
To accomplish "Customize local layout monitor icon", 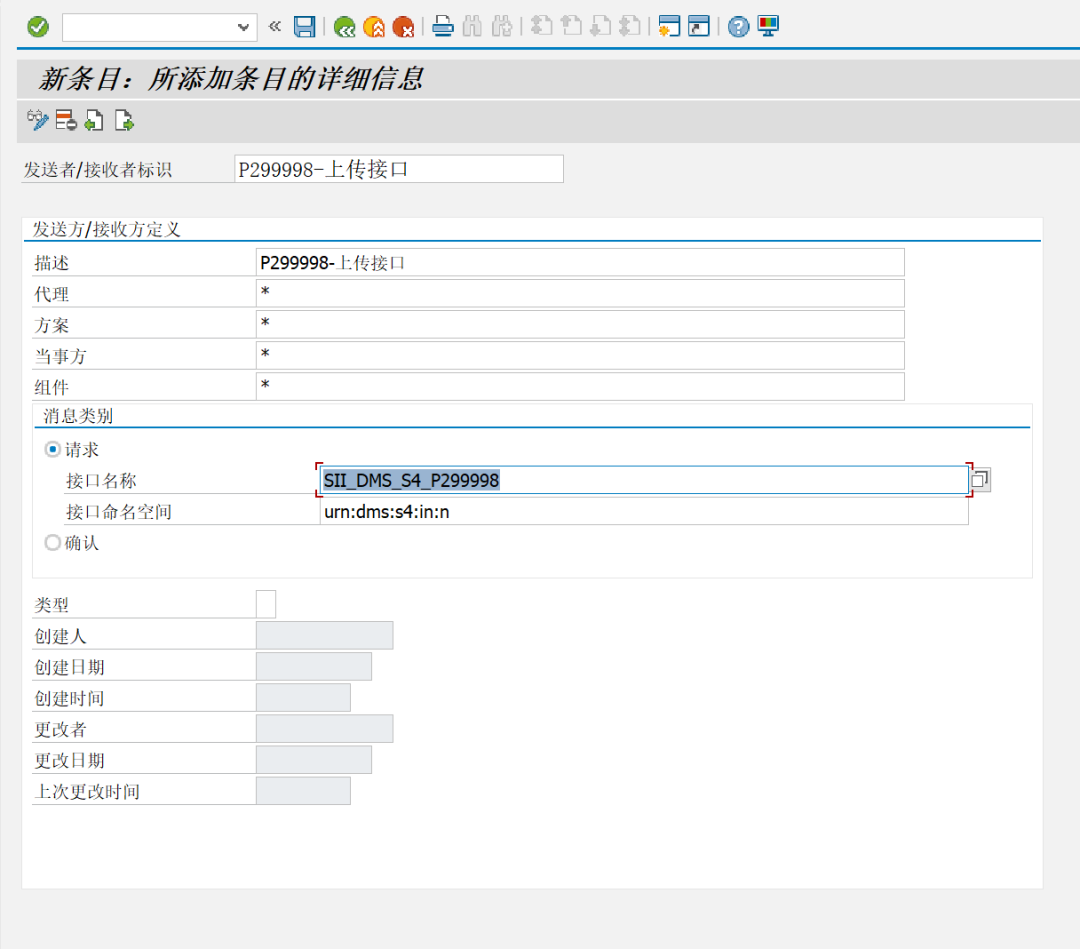I will coord(768,27).
